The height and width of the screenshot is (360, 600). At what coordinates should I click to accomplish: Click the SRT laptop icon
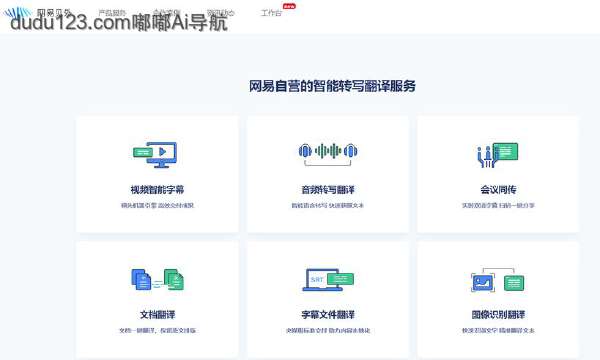328,280
